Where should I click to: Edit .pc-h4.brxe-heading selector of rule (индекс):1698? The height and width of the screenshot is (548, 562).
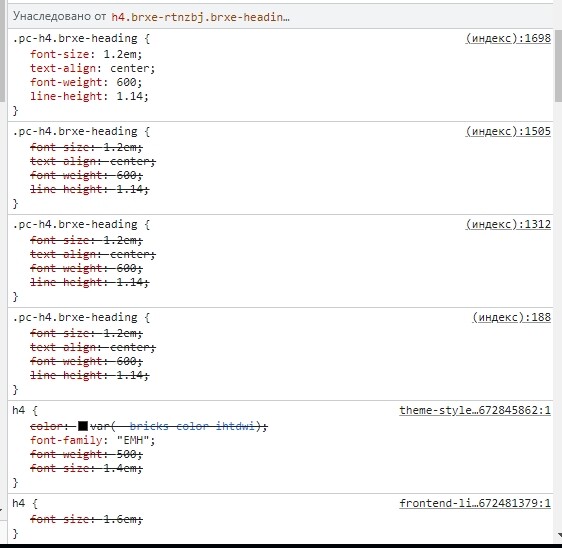click(75, 38)
